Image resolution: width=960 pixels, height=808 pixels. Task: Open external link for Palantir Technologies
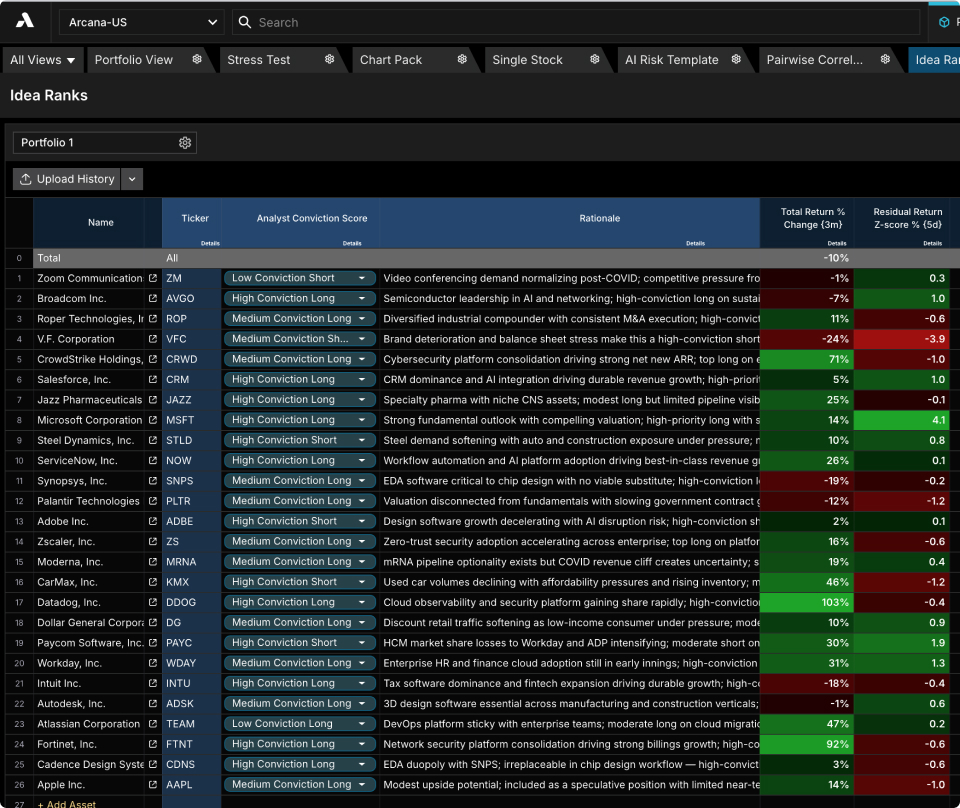click(152, 501)
